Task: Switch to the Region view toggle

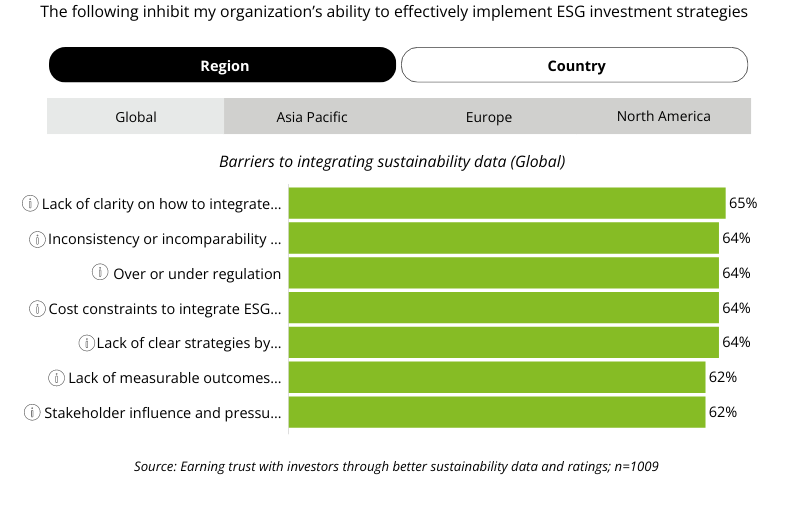Action: [223, 66]
